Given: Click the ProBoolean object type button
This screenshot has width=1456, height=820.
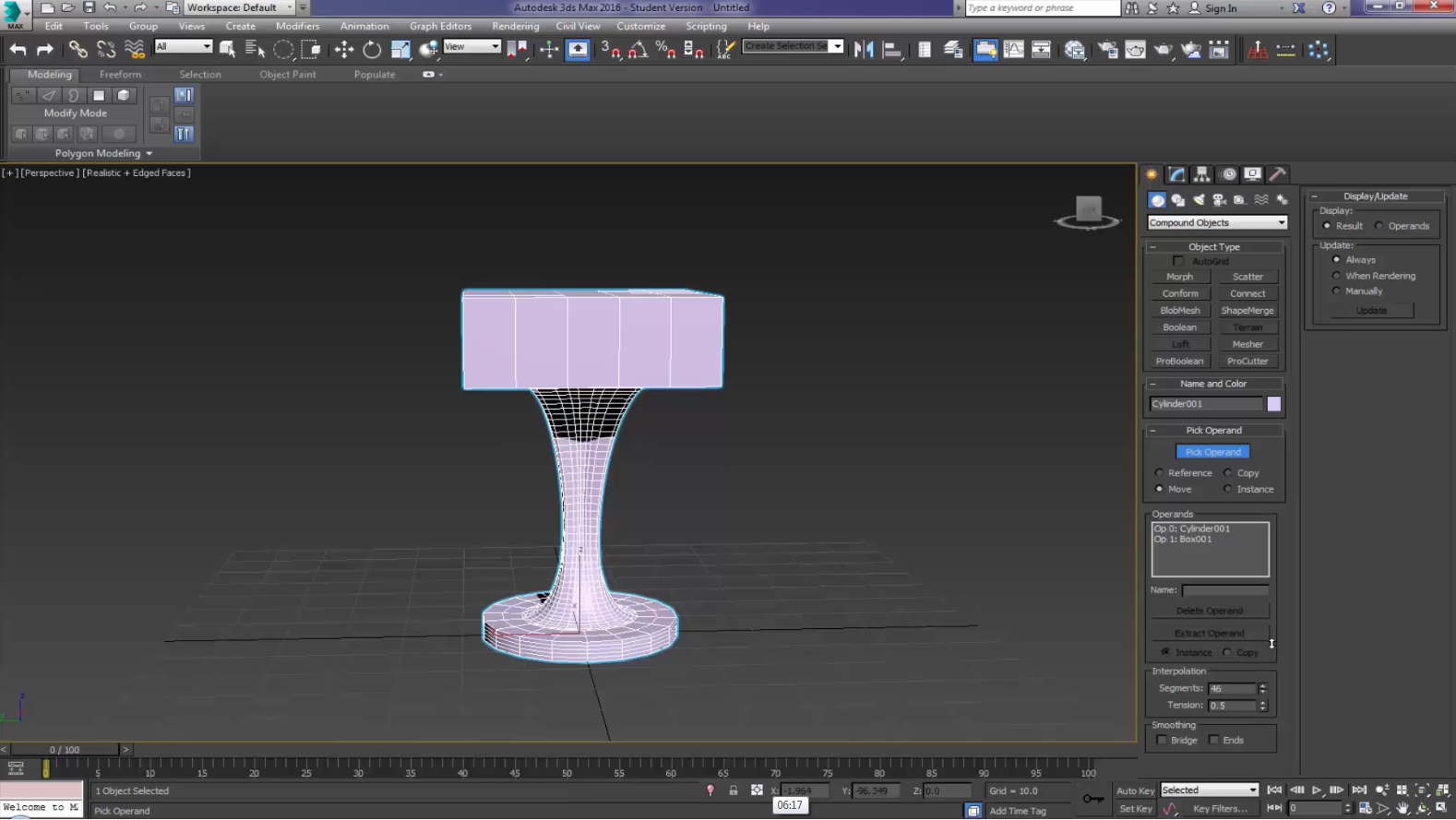Looking at the screenshot, I should [x=1179, y=362].
